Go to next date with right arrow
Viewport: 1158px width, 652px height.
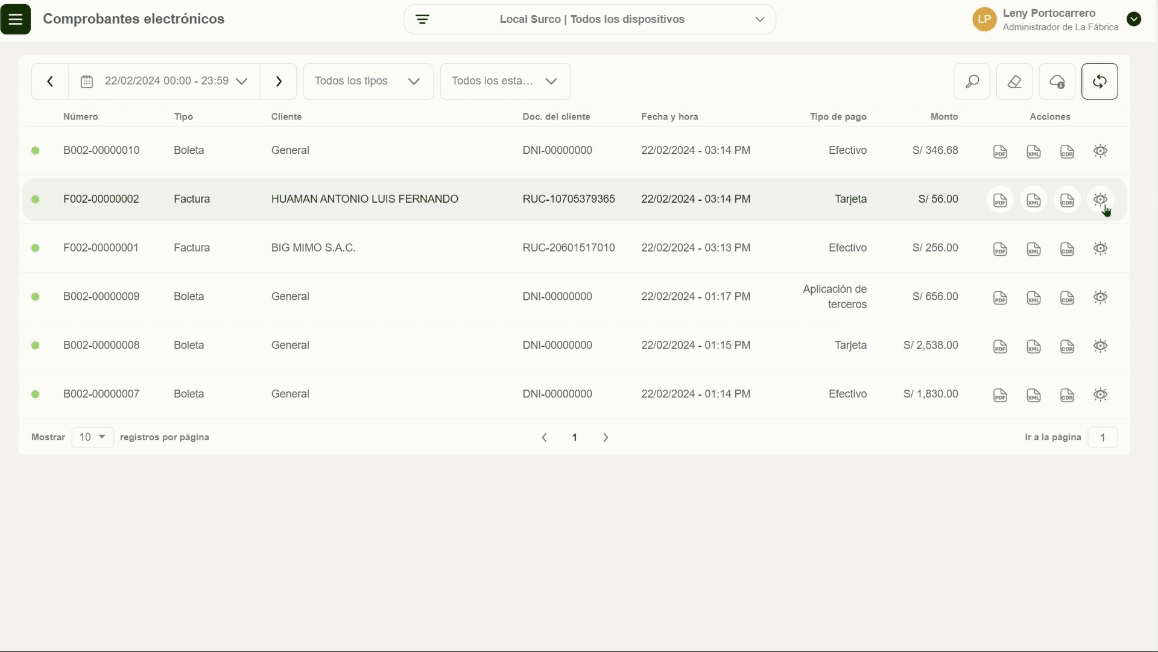(x=278, y=81)
